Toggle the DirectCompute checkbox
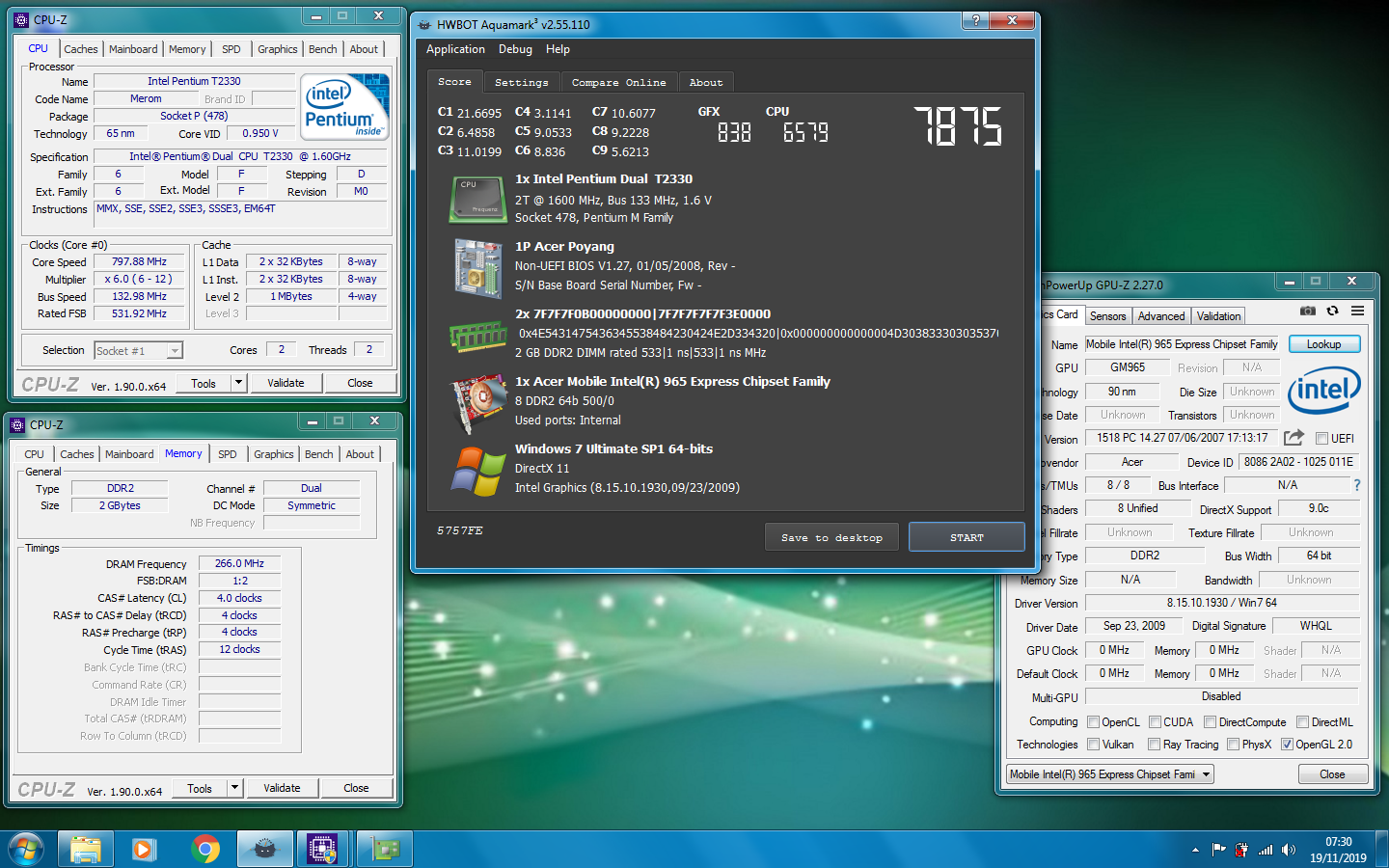Screen dimensions: 1389x868 [1210, 722]
